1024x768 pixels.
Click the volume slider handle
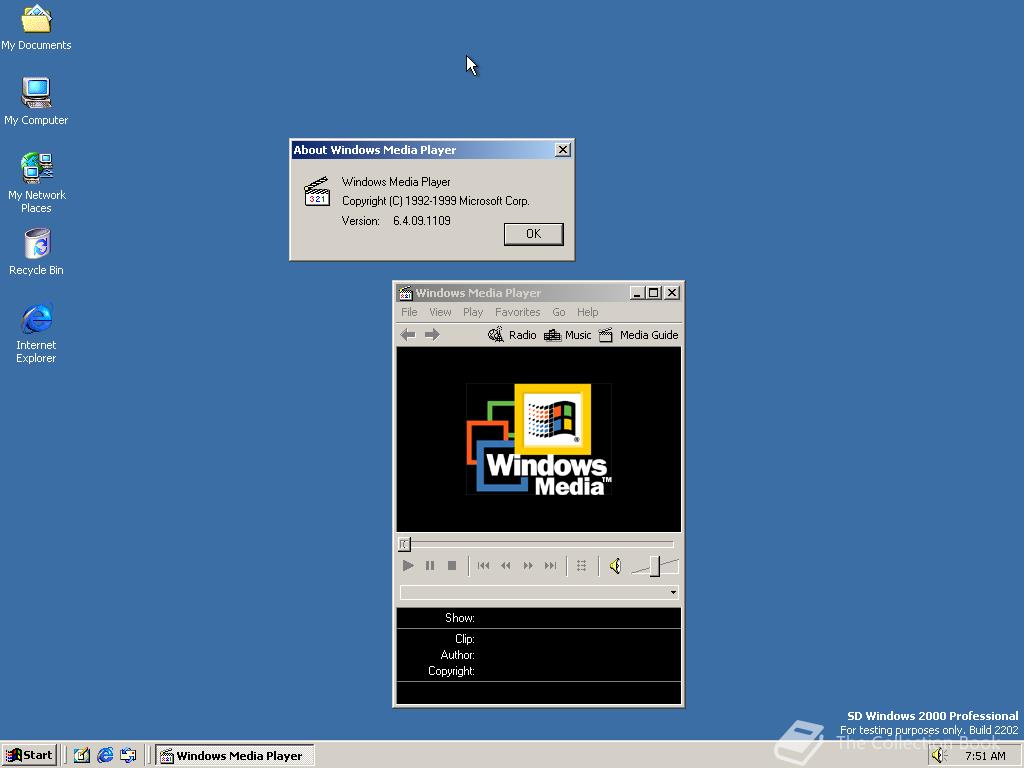[654, 566]
